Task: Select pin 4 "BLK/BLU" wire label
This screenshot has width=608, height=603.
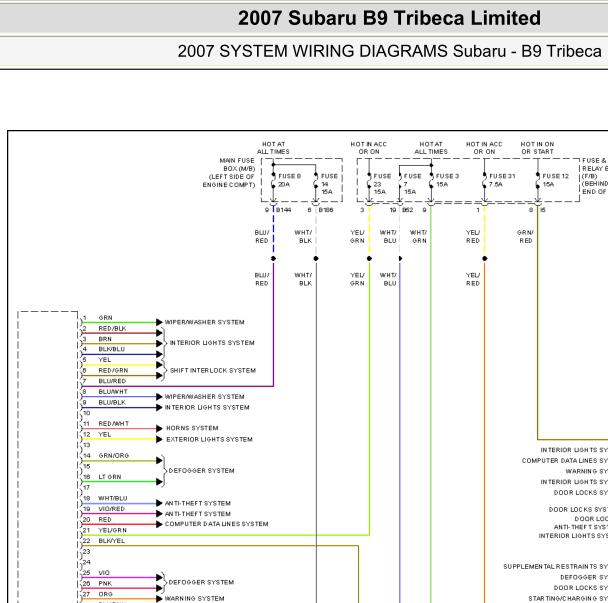Action: click(111, 349)
